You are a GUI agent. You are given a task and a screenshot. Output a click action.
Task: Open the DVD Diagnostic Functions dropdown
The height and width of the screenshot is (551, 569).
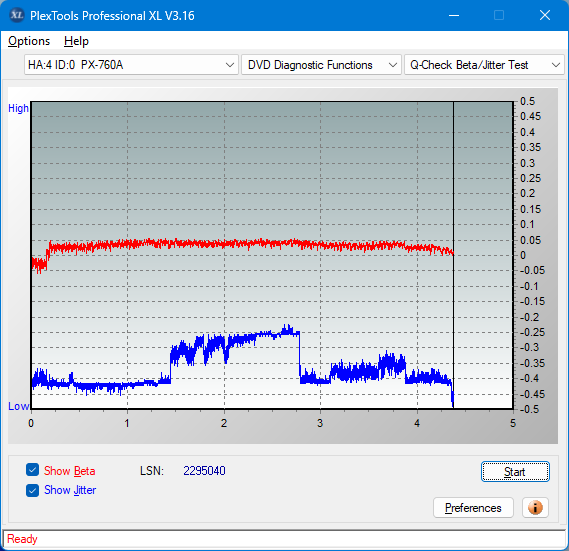coord(321,65)
